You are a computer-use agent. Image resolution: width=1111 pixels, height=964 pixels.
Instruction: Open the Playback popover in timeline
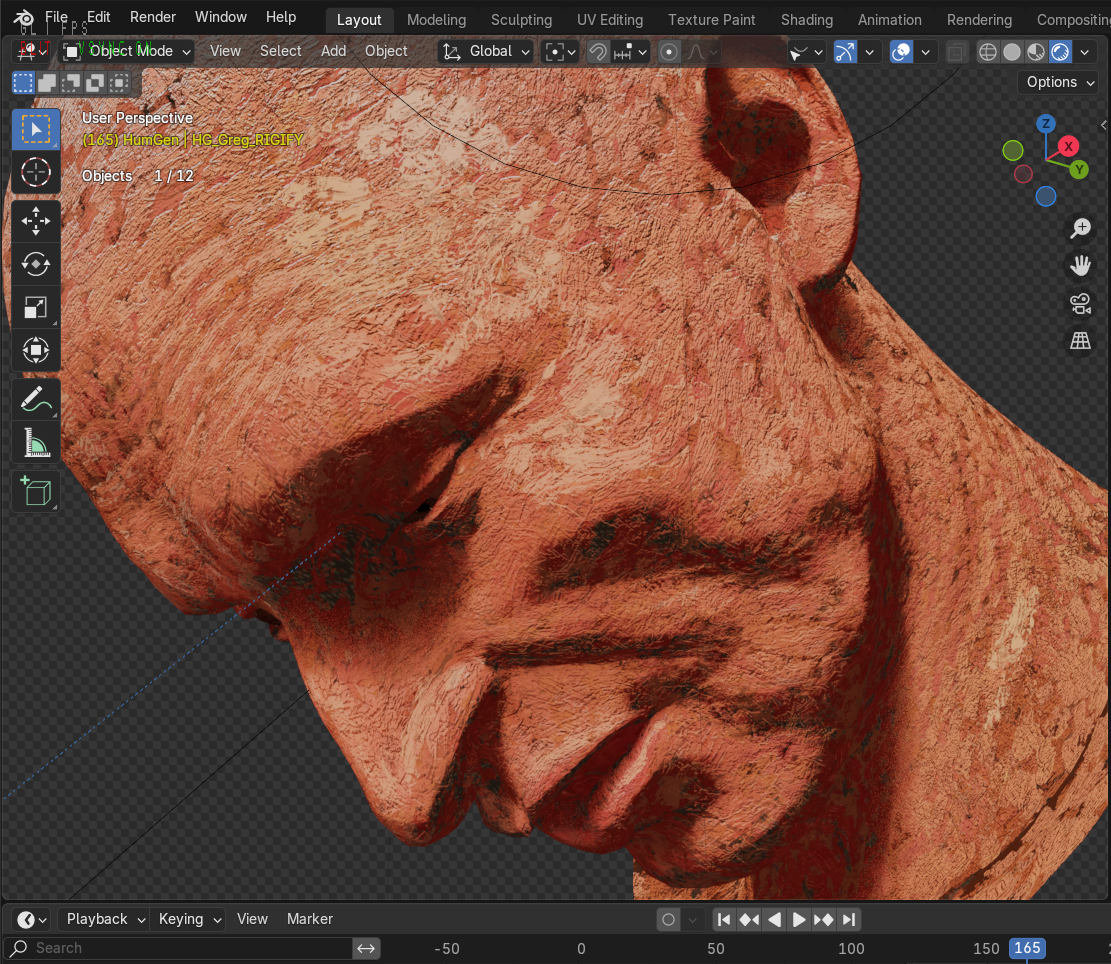104,919
